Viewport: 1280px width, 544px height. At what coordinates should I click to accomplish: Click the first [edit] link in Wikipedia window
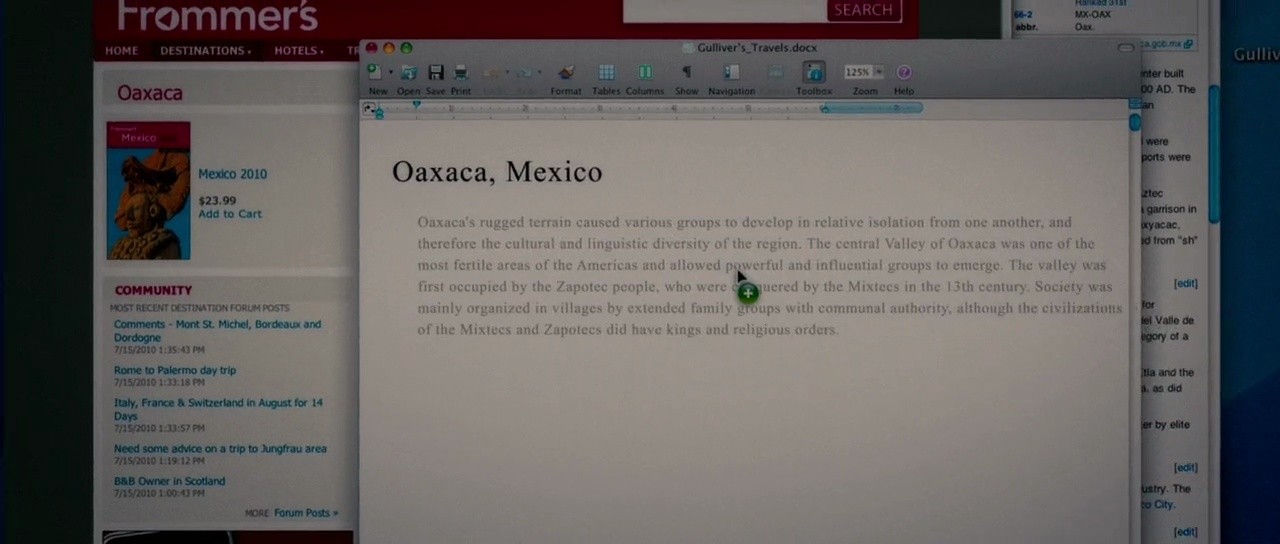(x=1185, y=284)
